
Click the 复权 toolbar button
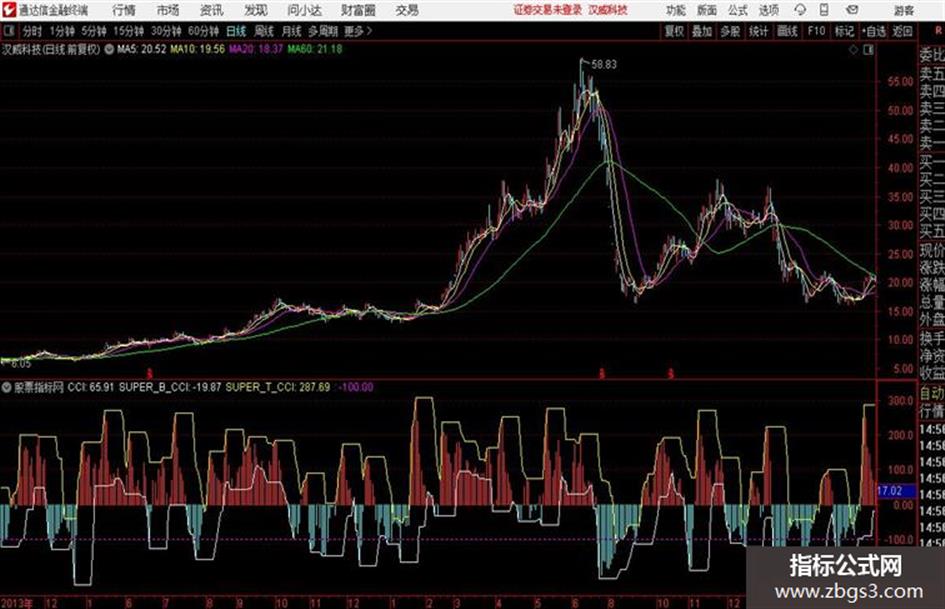click(x=674, y=31)
